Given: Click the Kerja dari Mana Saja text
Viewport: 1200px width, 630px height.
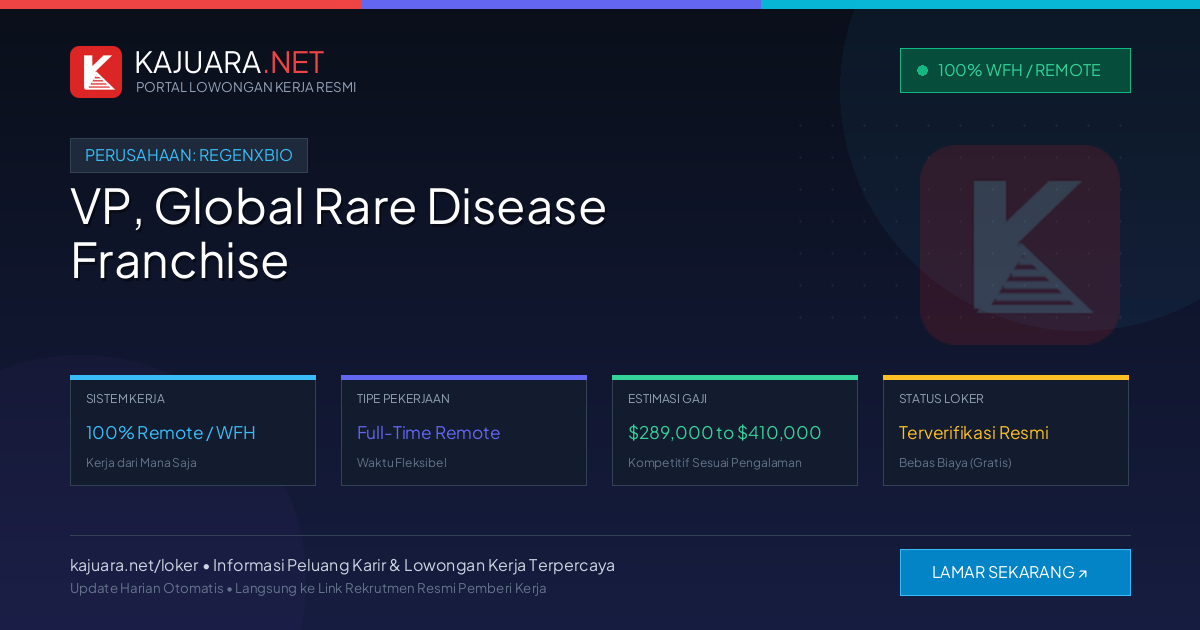Looking at the screenshot, I should tap(141, 462).
